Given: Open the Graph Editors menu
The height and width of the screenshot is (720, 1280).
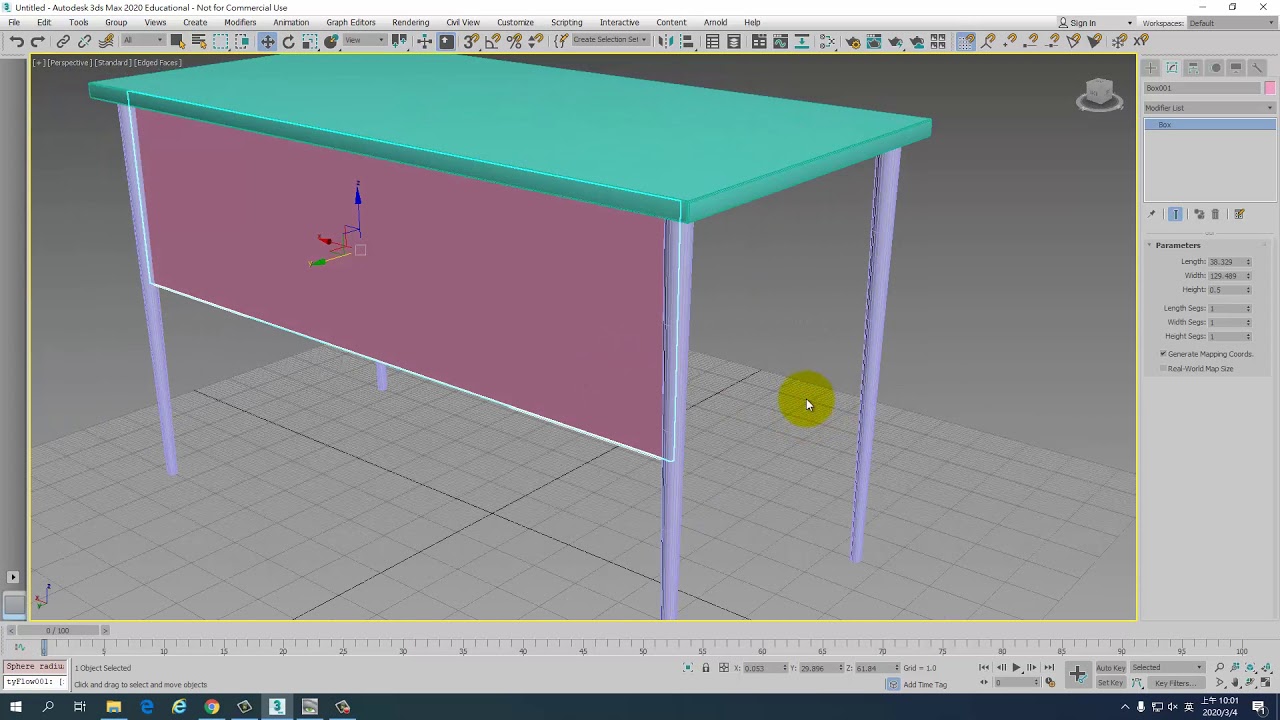Looking at the screenshot, I should 350,23.
